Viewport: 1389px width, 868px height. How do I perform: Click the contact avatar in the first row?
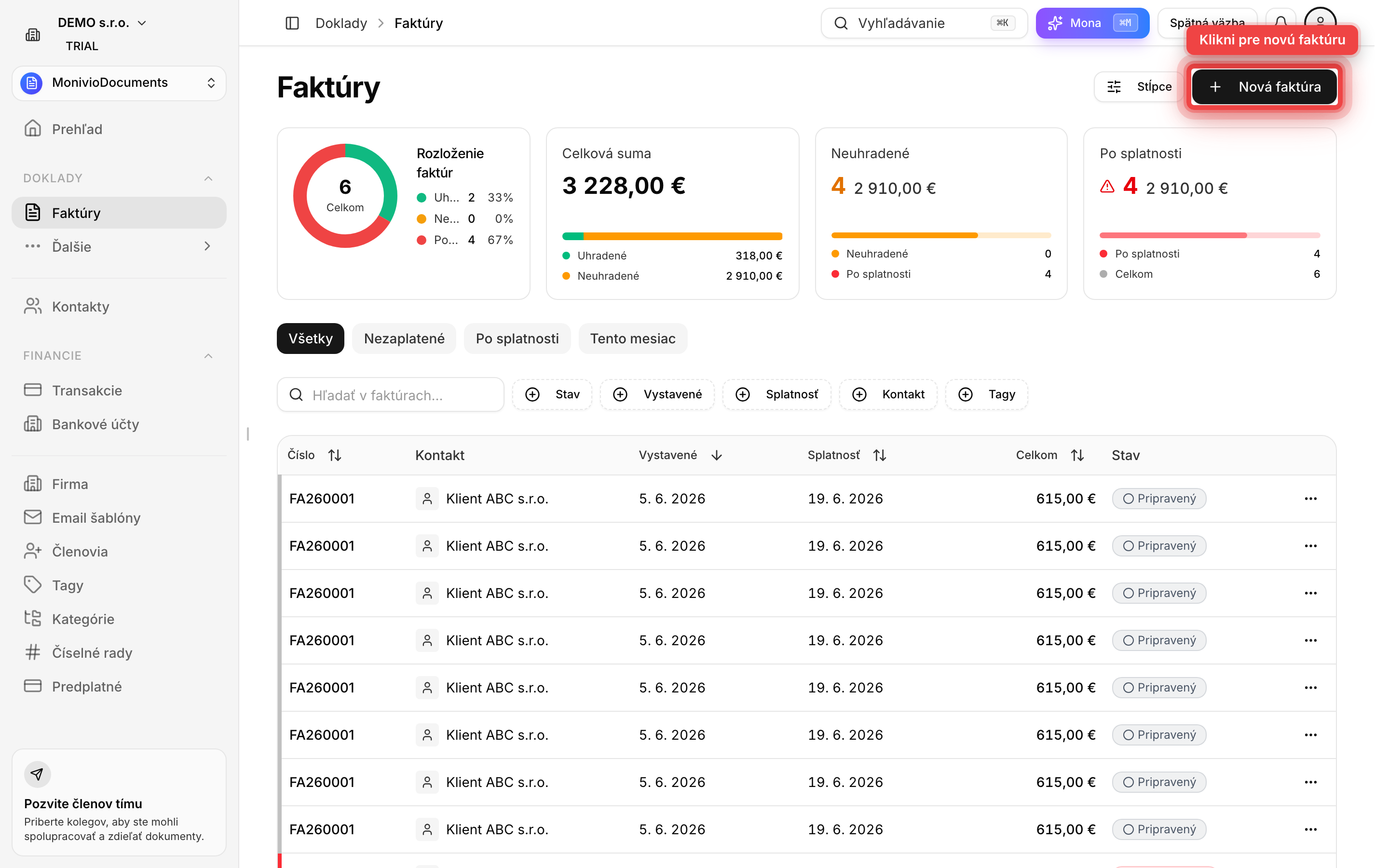427,498
